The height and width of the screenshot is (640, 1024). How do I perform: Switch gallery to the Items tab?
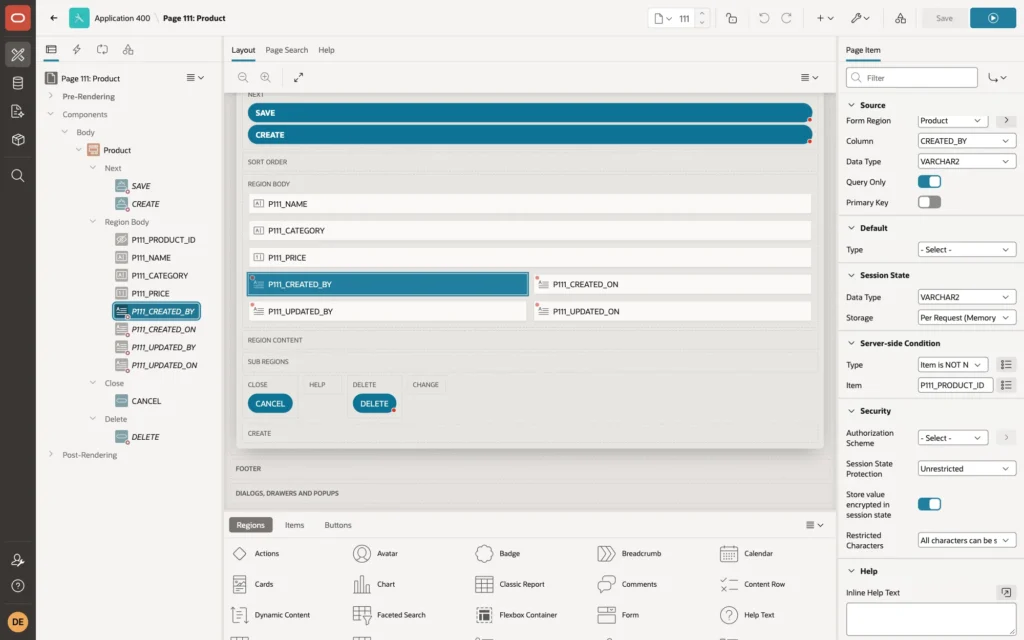coord(294,525)
